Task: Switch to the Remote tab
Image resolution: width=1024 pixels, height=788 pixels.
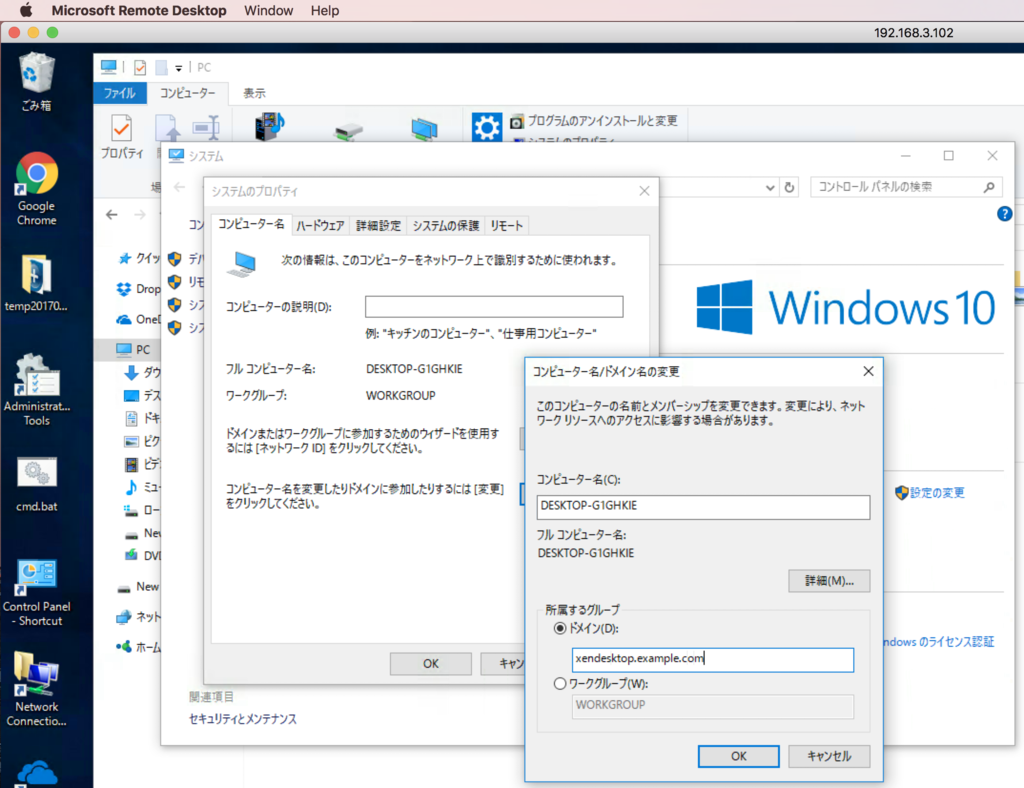Action: pos(507,226)
